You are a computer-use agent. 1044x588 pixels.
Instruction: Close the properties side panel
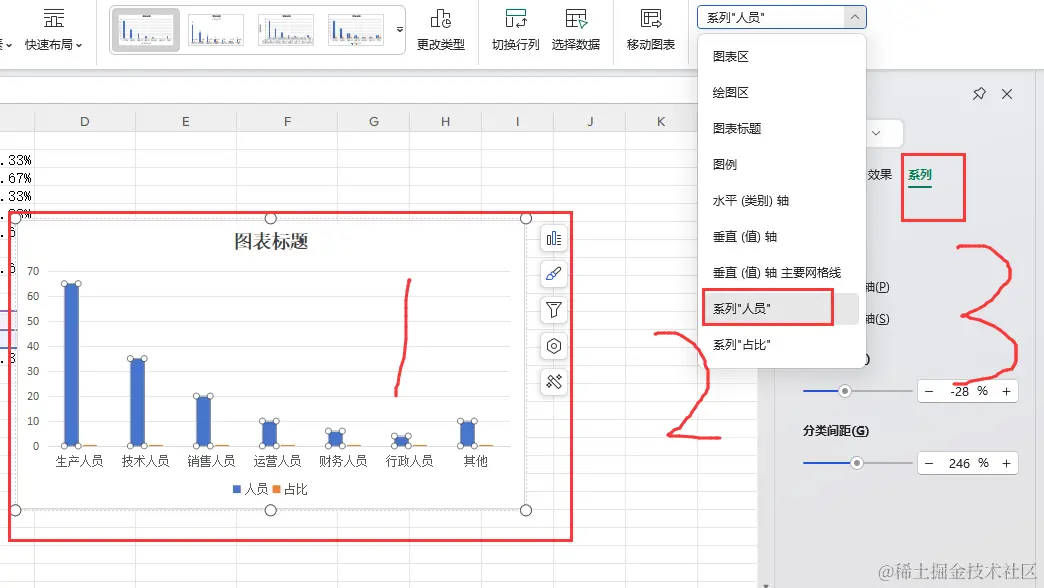tap(1007, 94)
